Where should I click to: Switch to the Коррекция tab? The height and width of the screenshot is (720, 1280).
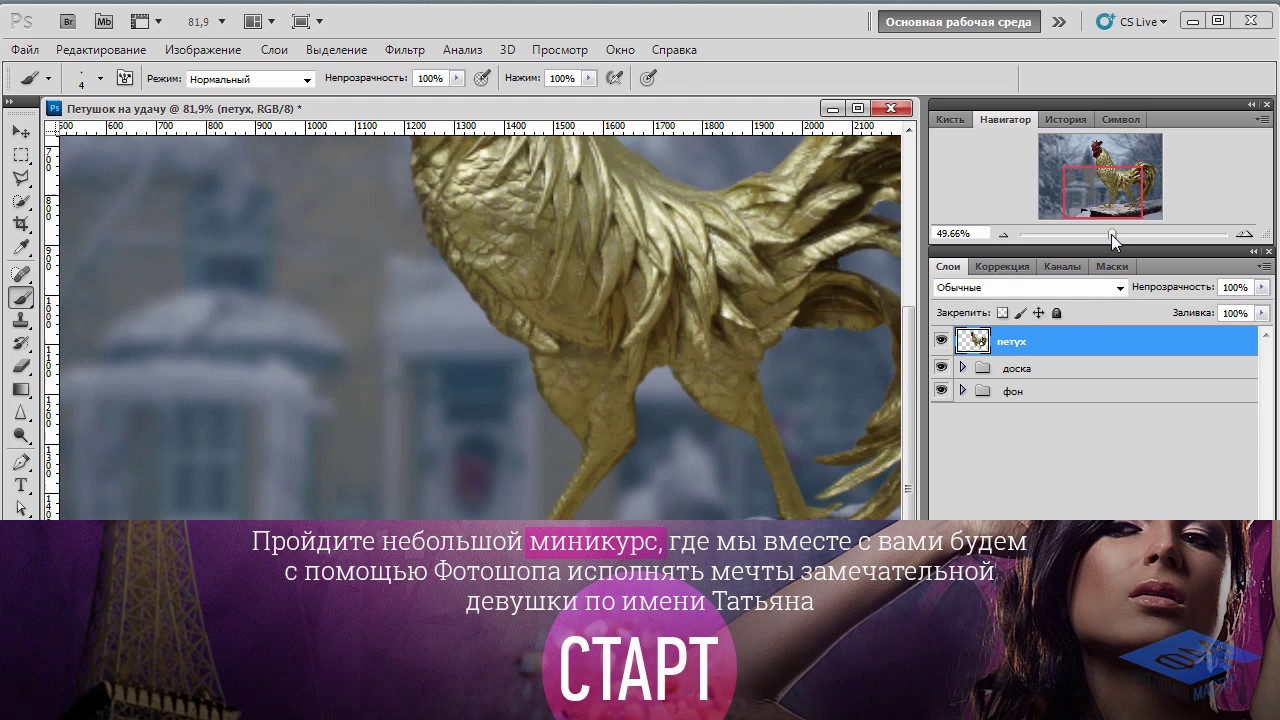coord(1002,266)
